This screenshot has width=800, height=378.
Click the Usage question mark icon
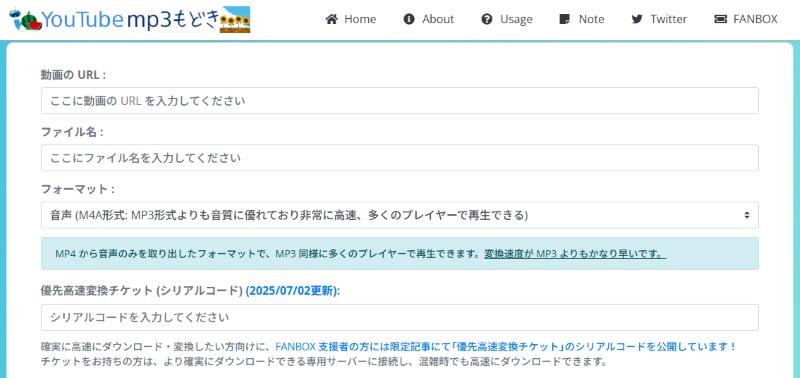click(x=487, y=19)
